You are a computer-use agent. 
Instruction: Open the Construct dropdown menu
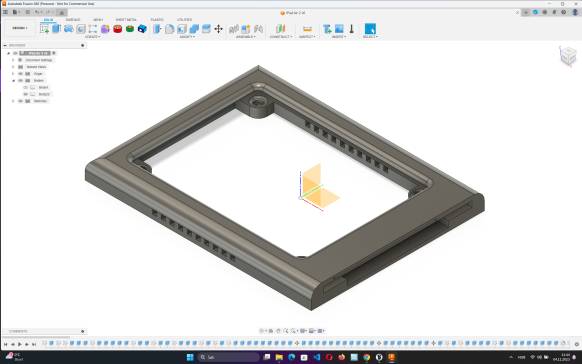281,37
